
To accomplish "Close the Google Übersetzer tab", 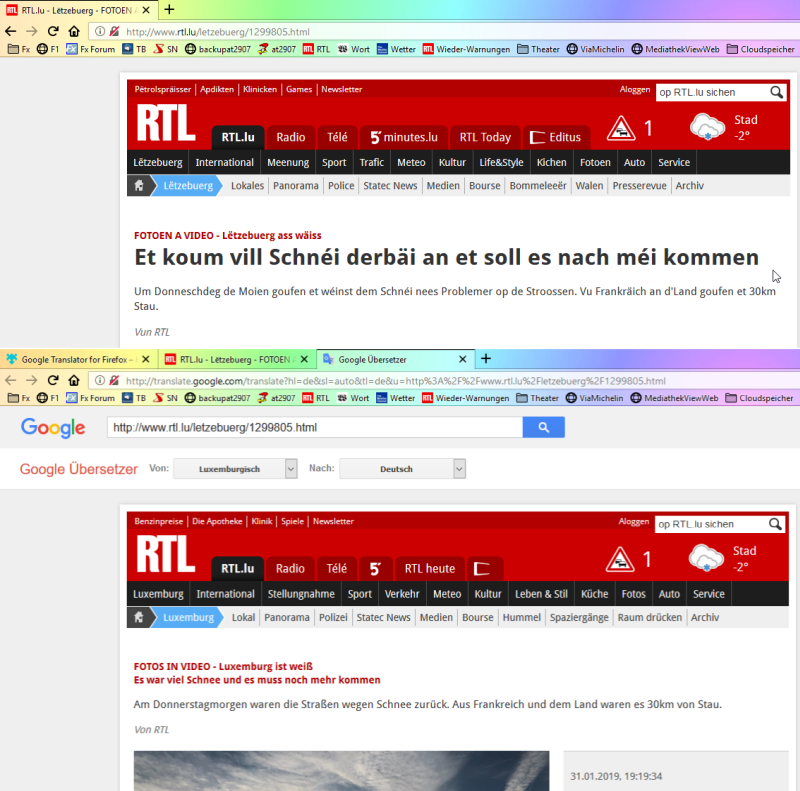I will coord(462,359).
